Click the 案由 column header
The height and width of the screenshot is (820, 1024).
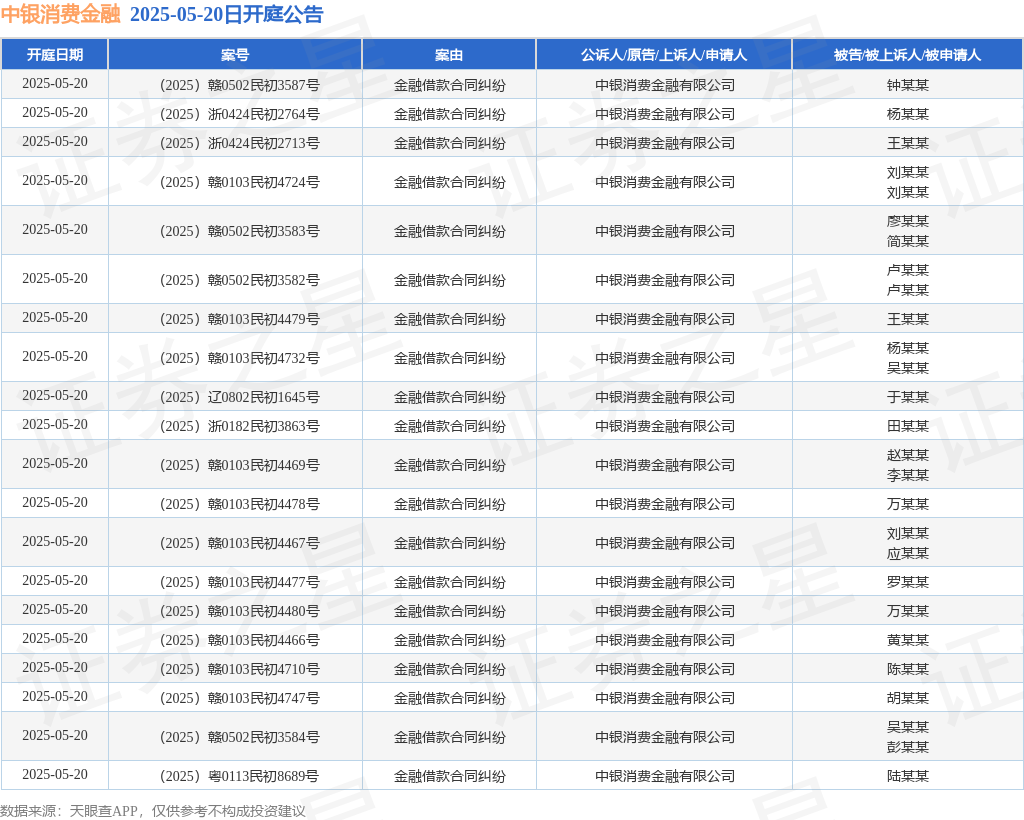click(449, 55)
